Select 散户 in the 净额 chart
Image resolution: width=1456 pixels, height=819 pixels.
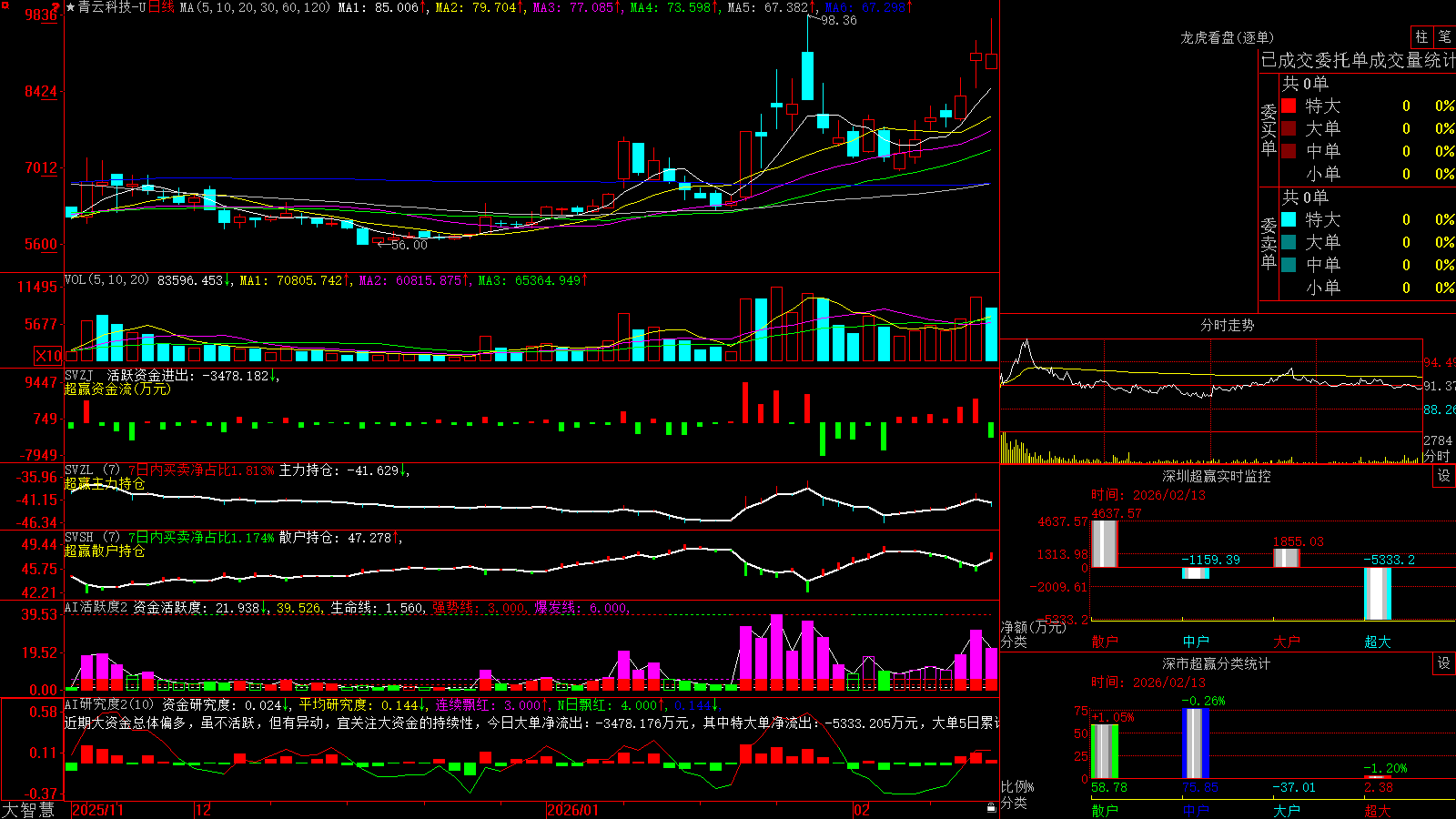tap(1105, 642)
